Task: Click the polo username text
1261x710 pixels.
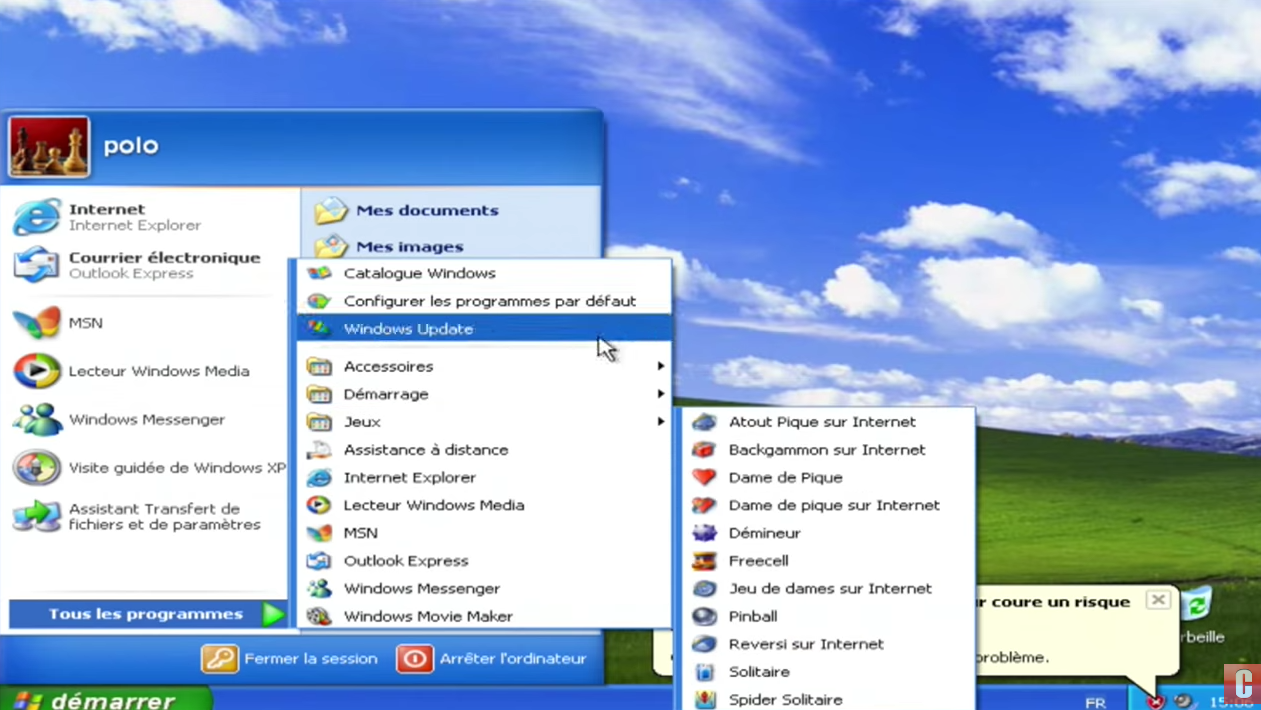Action: coord(131,146)
